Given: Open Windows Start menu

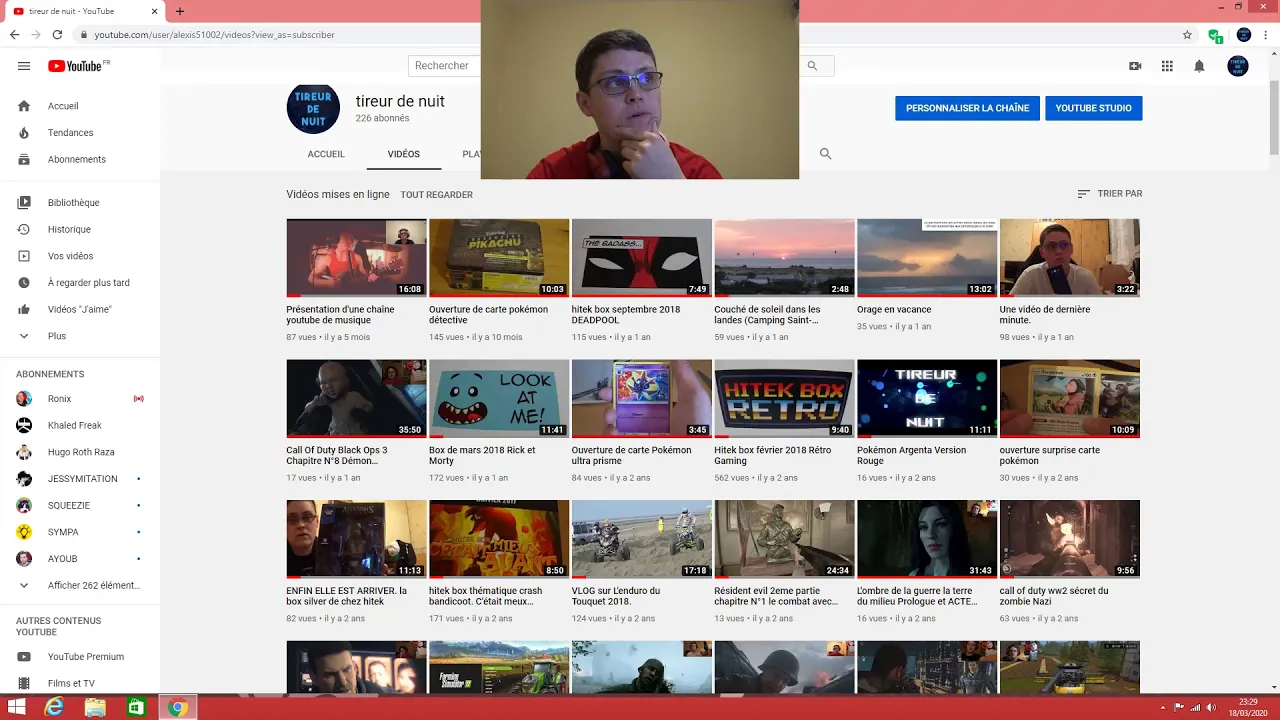Looking at the screenshot, I should 17,707.
